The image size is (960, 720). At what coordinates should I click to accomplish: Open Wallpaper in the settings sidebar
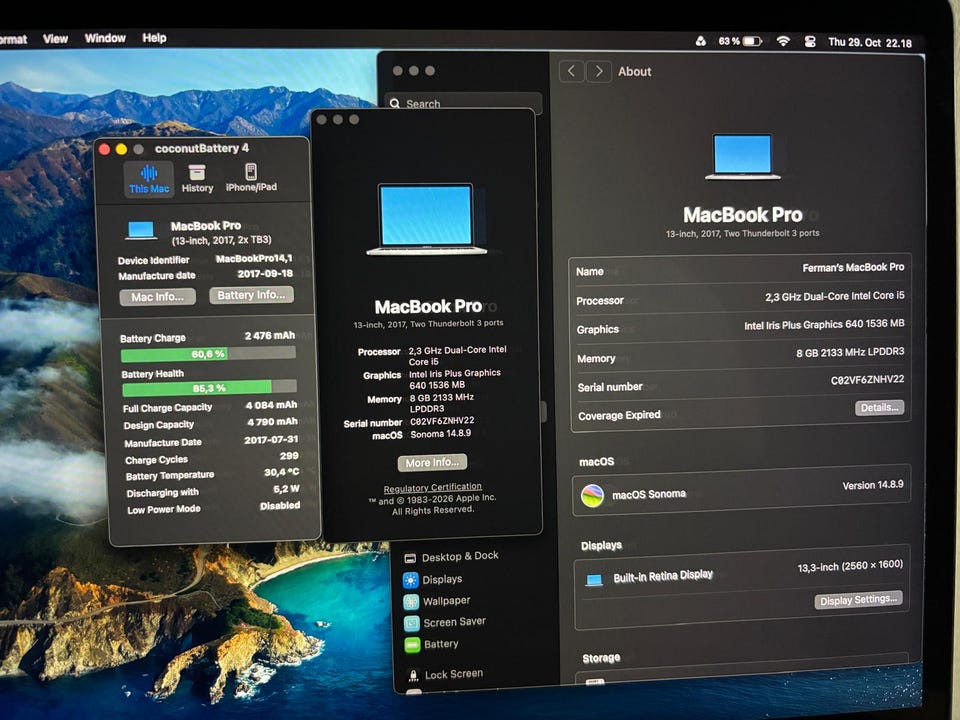point(437,601)
